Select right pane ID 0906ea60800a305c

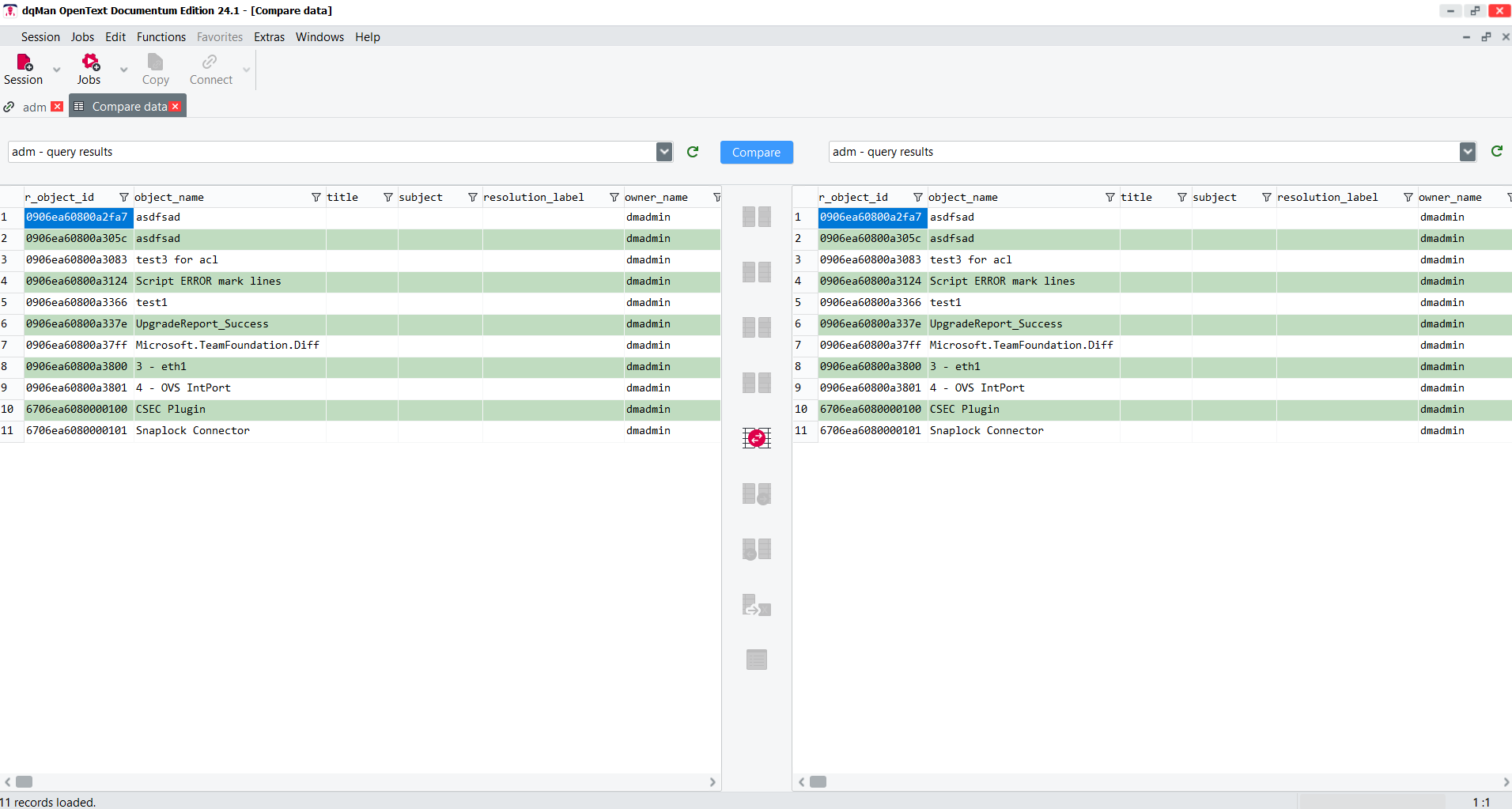pos(872,239)
